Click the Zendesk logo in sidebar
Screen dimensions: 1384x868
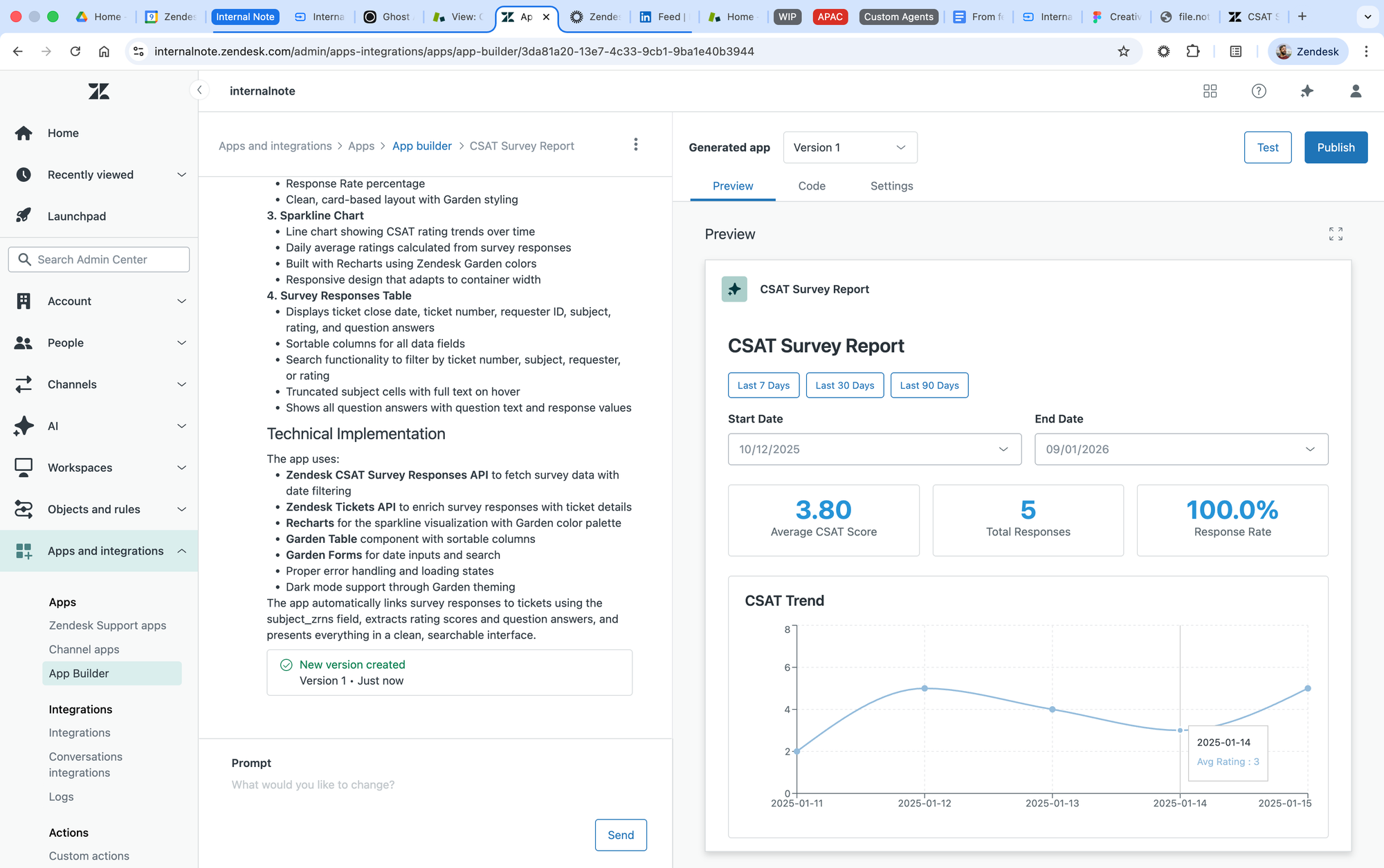coord(99,91)
